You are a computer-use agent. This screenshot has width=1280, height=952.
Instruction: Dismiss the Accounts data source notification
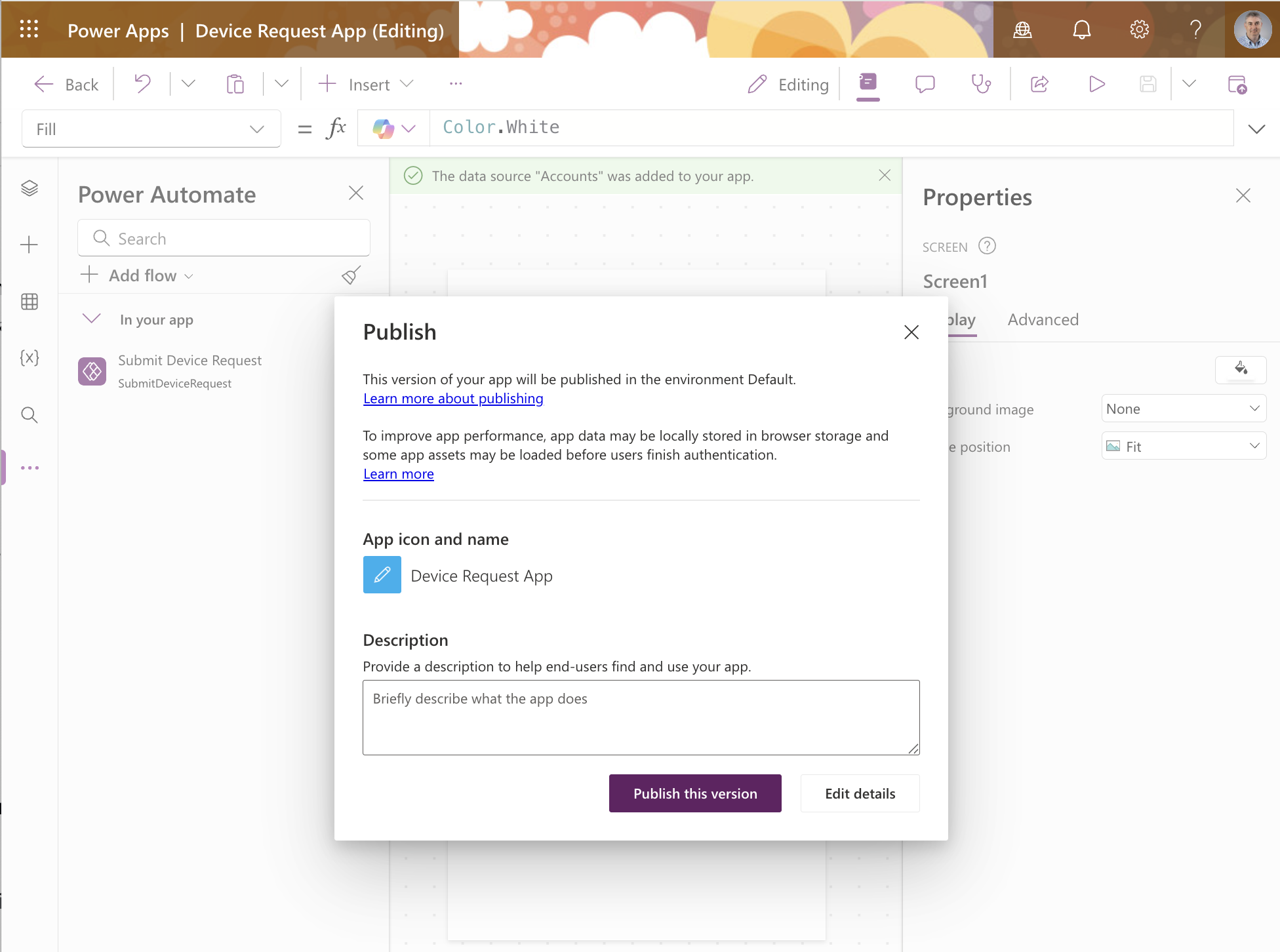point(885,175)
